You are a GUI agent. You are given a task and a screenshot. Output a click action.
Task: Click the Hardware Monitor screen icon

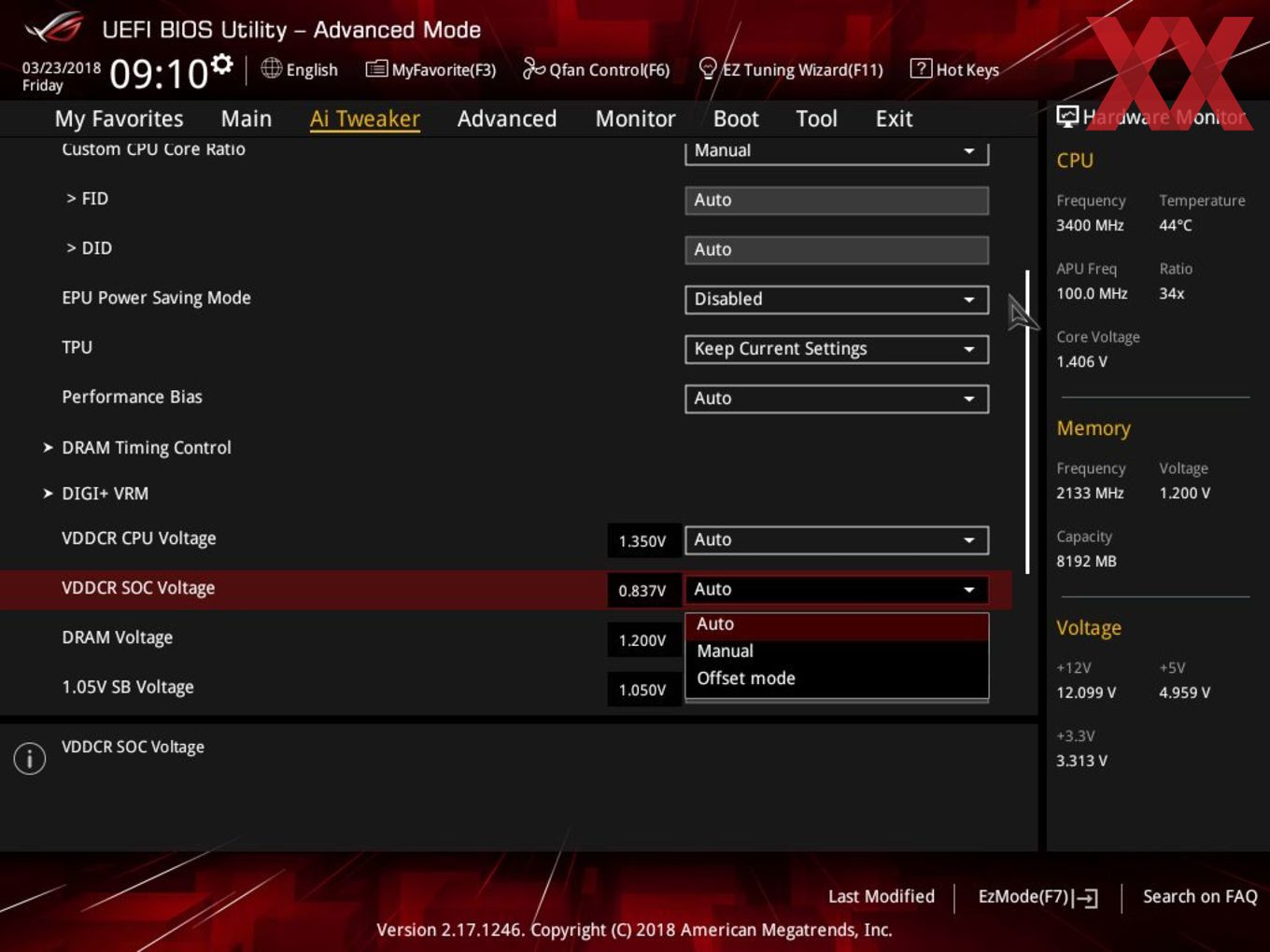pos(1067,116)
